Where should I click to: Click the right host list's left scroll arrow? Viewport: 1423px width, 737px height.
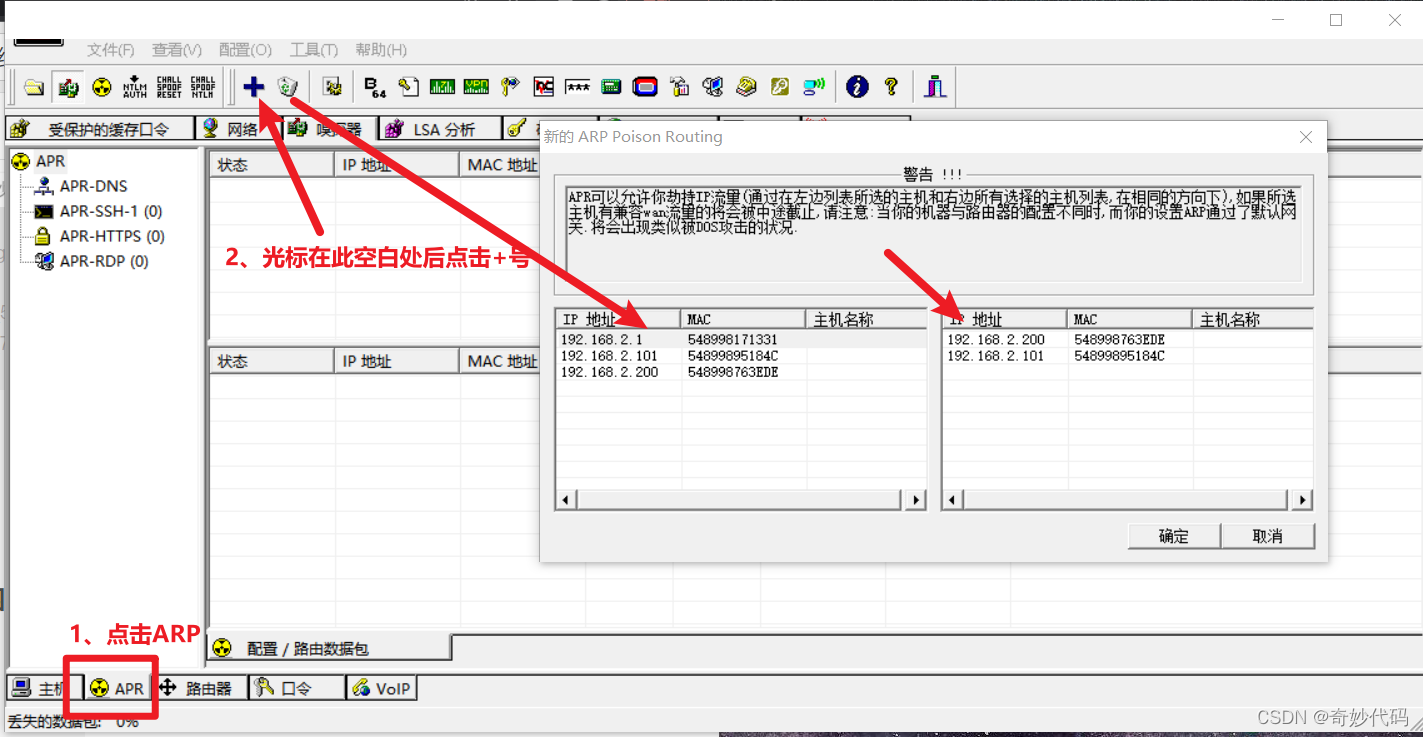(x=953, y=500)
